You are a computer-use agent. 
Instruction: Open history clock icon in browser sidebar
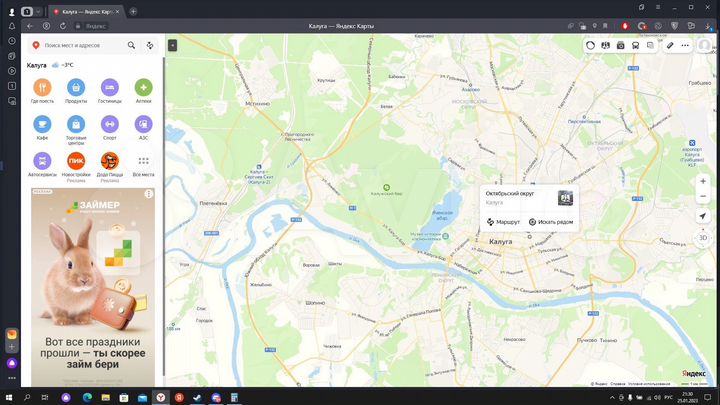(12, 41)
